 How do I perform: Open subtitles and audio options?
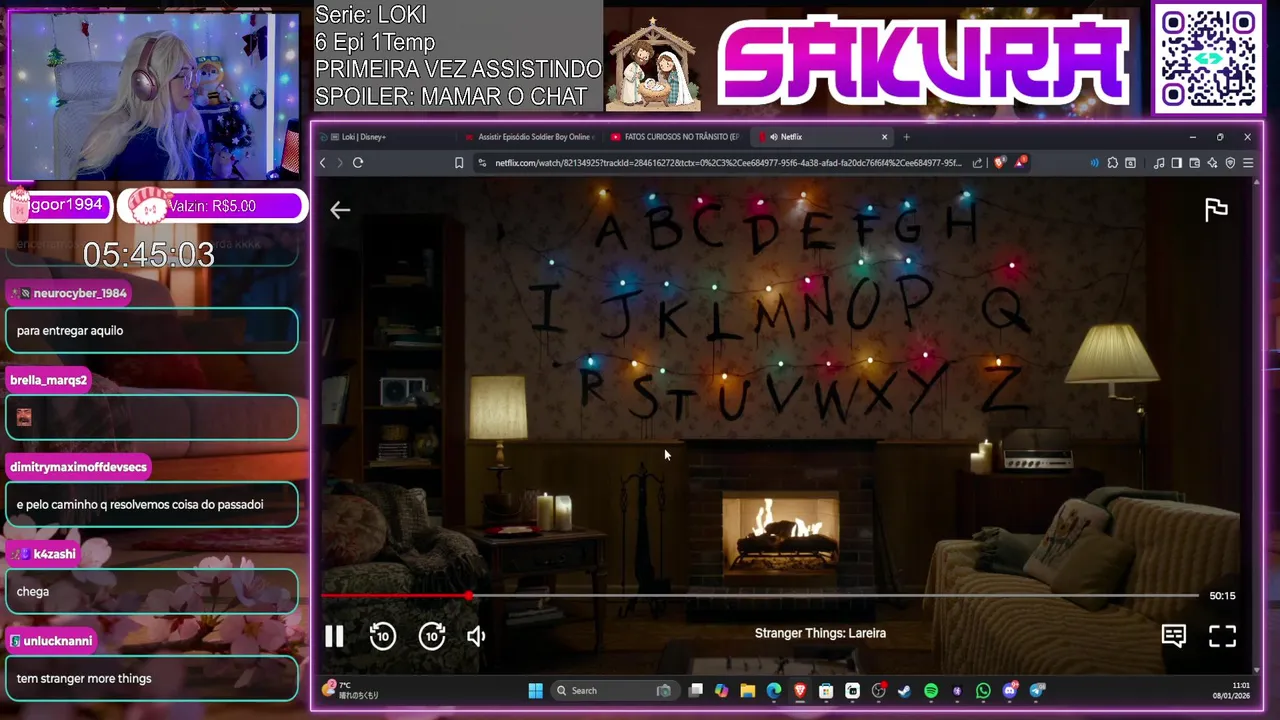click(1174, 636)
